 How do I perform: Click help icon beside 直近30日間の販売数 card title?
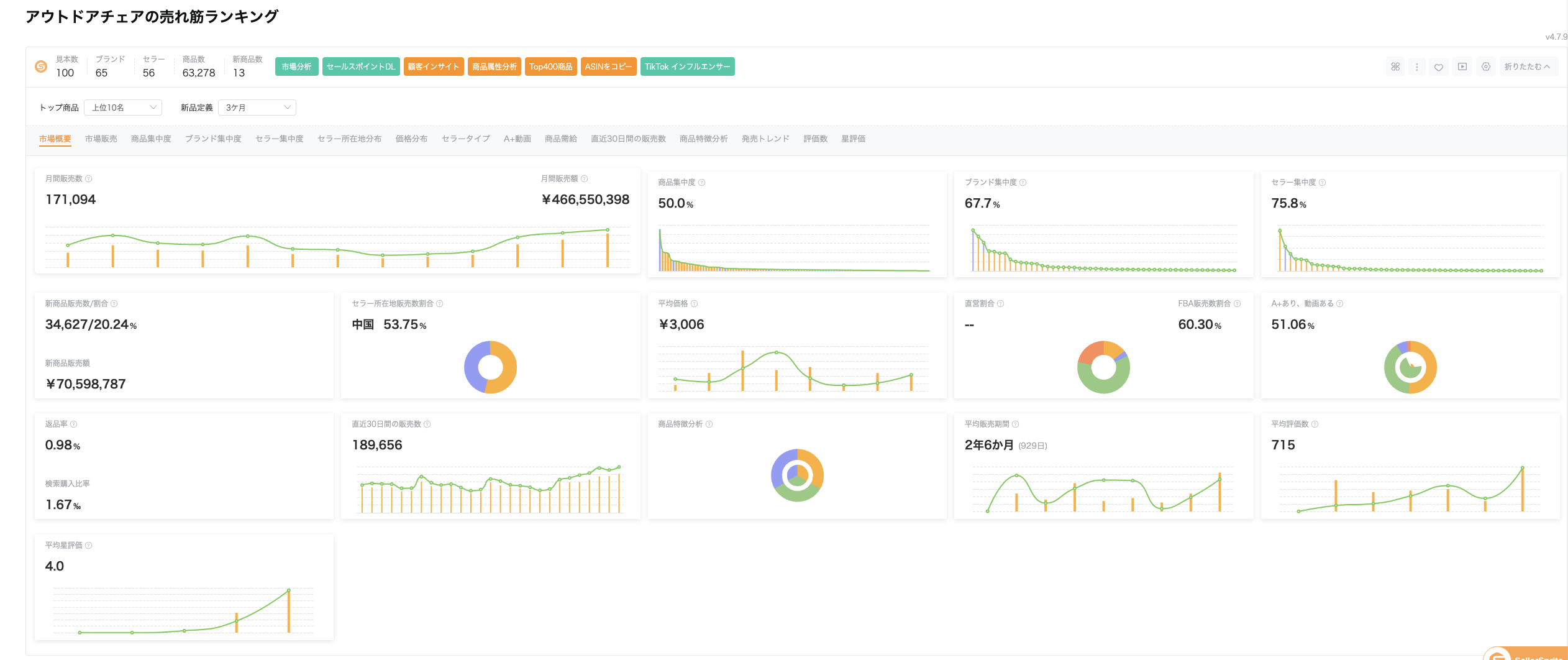click(x=427, y=424)
